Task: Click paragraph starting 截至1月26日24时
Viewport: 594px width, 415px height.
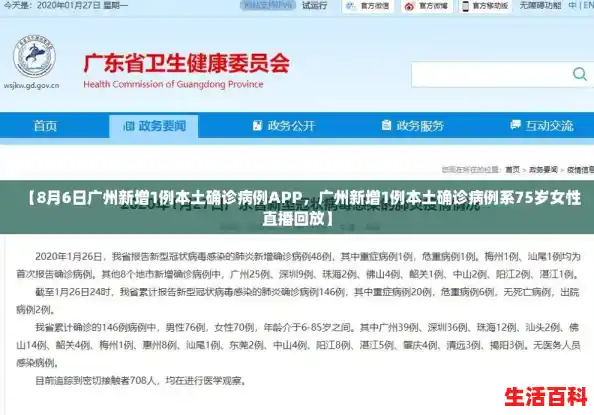Action: 299,301
